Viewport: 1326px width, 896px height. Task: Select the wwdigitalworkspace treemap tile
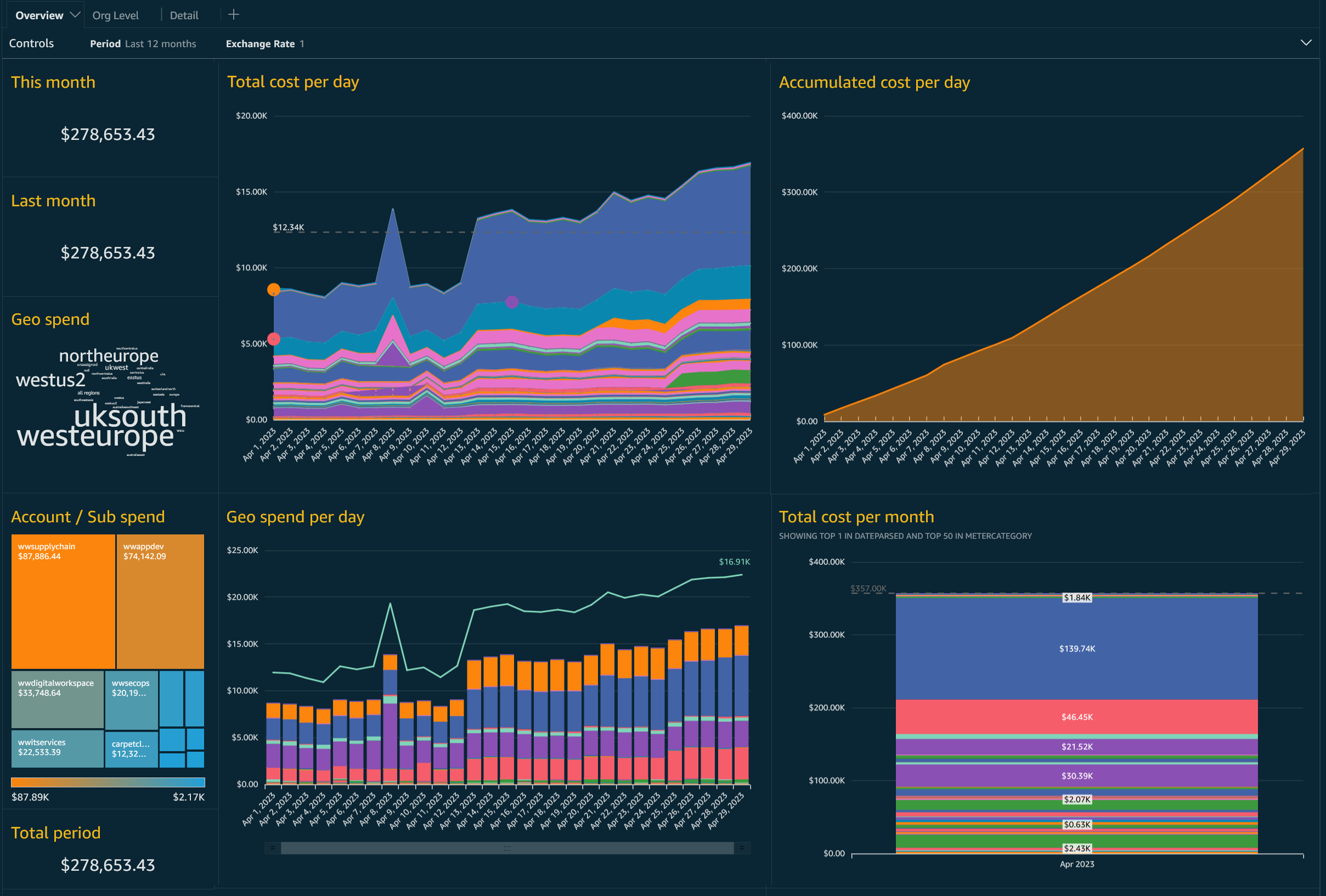point(58,699)
